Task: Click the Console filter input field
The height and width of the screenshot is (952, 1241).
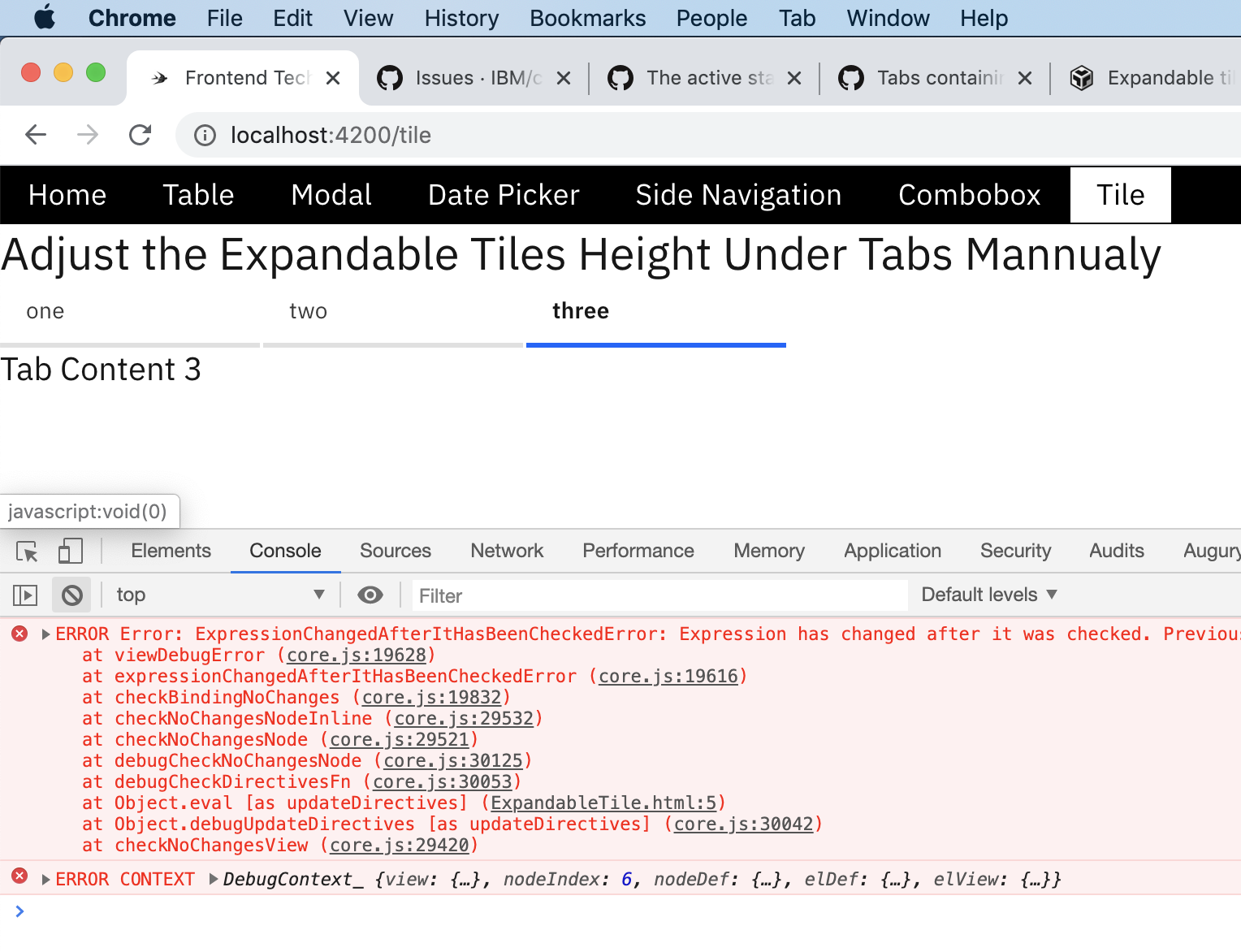Action: coord(659,595)
